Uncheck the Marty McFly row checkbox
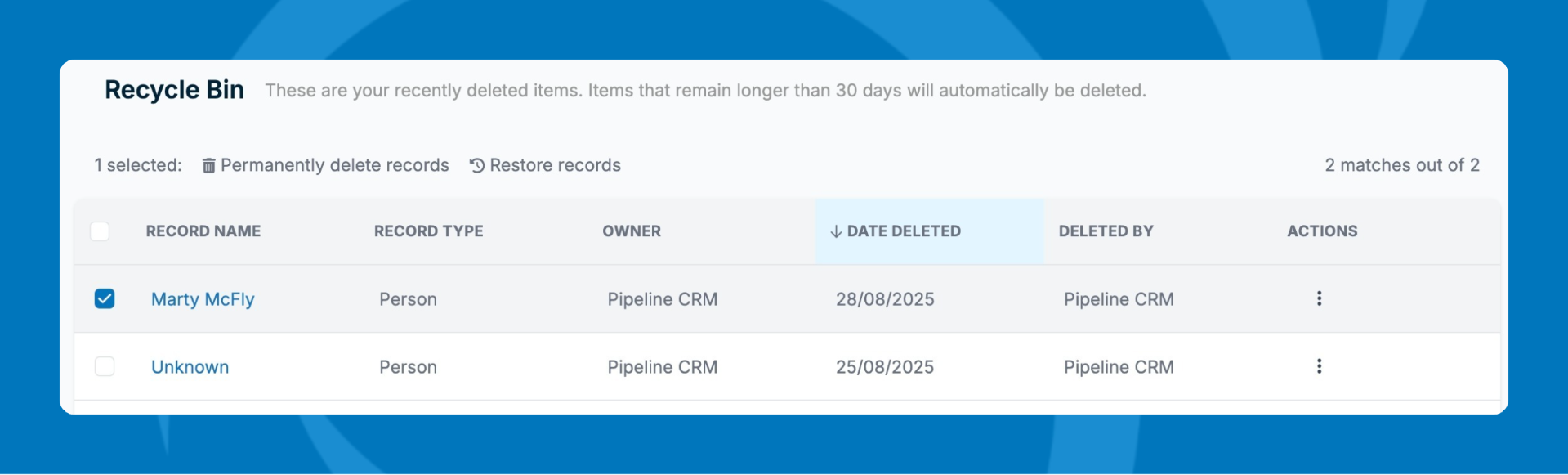This screenshot has width=1568, height=475. 105,298
